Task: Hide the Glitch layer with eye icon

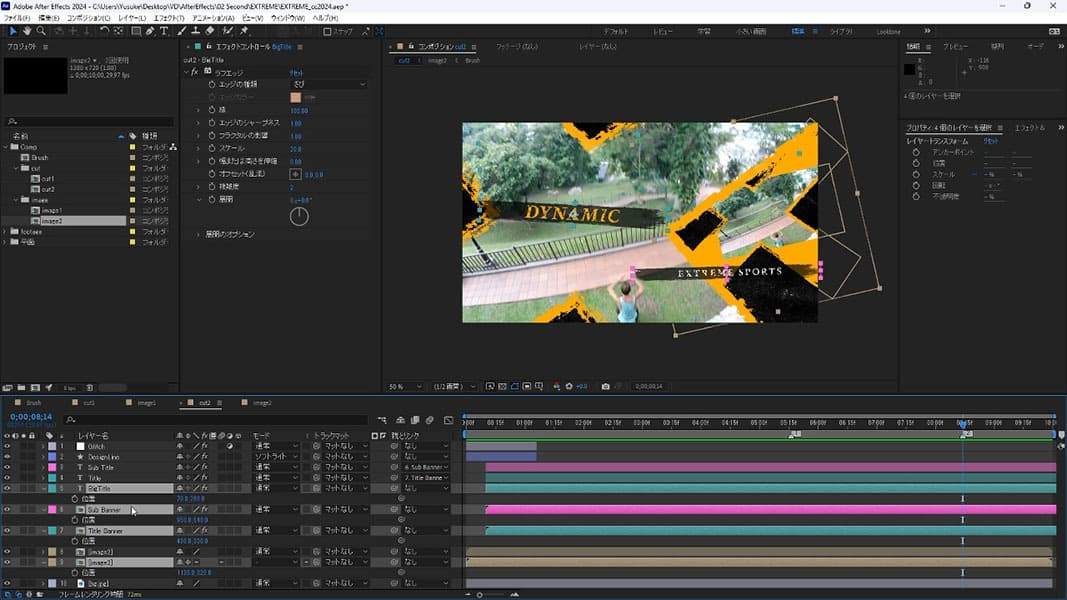Action: pyautogui.click(x=7, y=446)
